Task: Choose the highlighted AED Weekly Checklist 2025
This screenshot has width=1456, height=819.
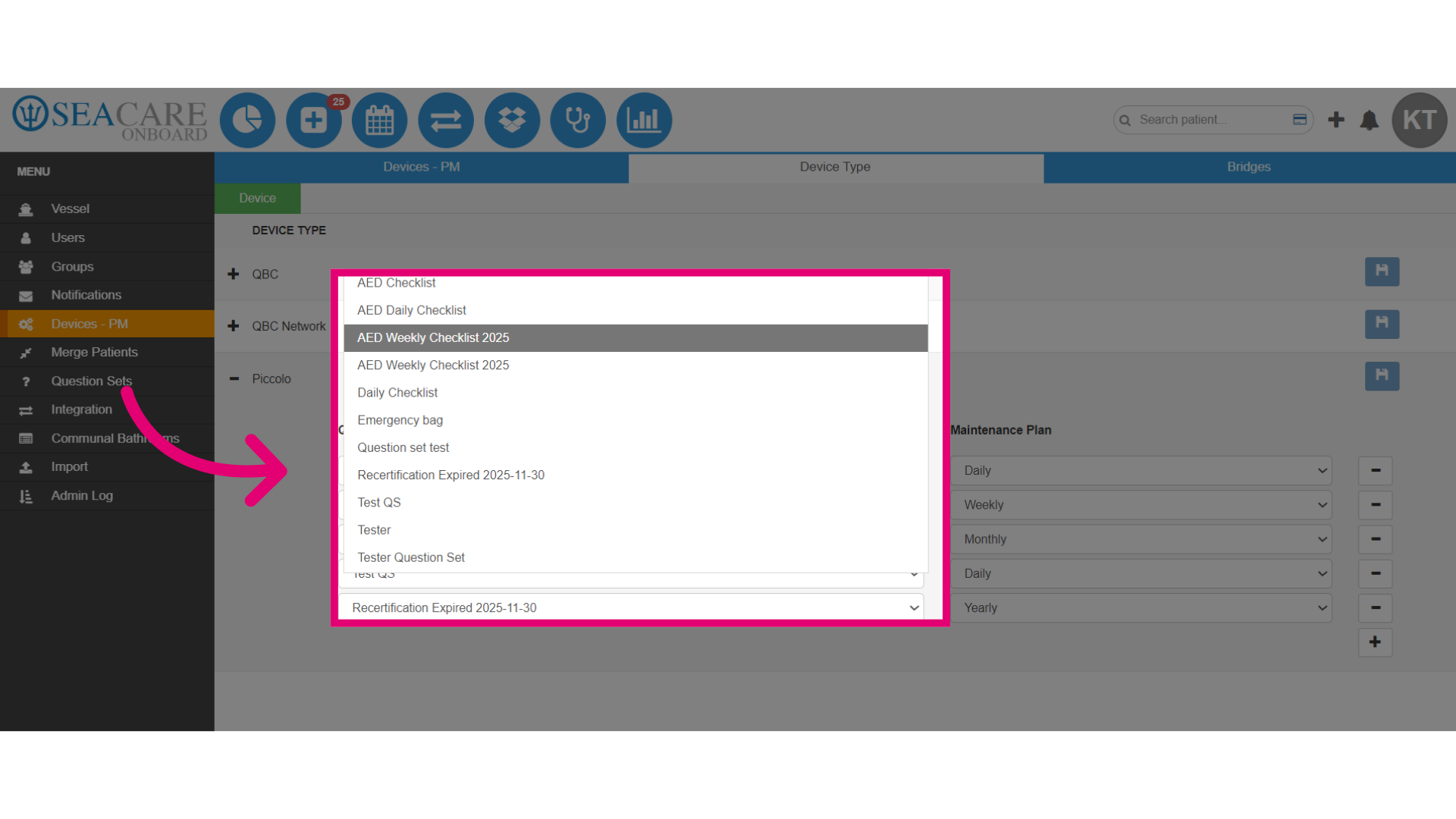Action: tap(635, 337)
